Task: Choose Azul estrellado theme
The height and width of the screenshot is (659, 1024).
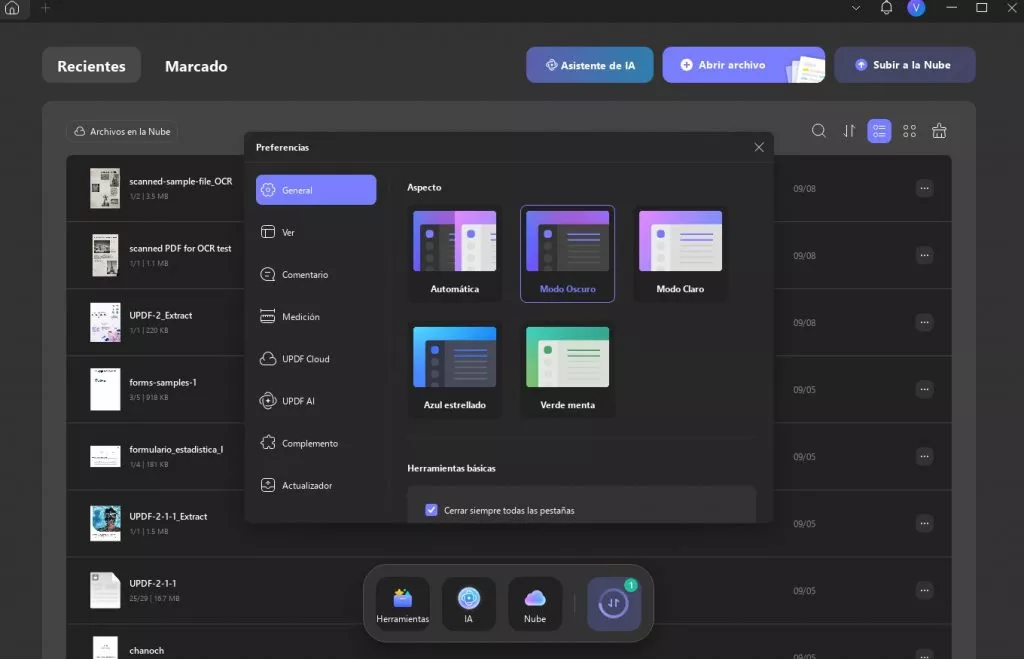Action: click(x=455, y=370)
